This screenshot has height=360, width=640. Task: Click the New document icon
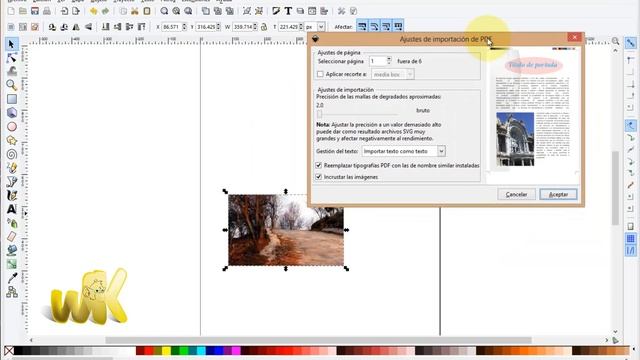coord(11,11)
